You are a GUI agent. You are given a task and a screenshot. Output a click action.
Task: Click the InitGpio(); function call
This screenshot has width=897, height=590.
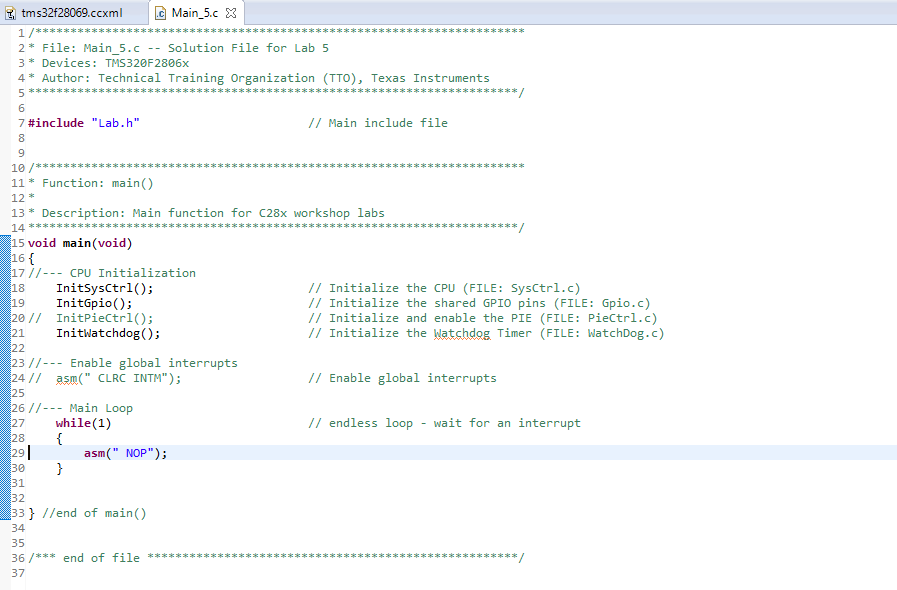[x=94, y=303]
